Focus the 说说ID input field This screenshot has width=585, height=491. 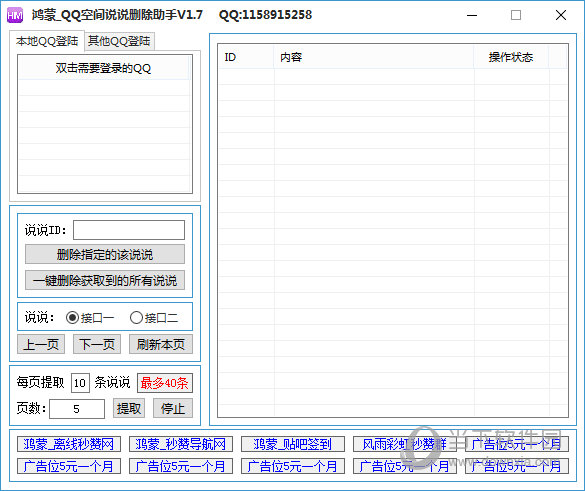coord(129,230)
